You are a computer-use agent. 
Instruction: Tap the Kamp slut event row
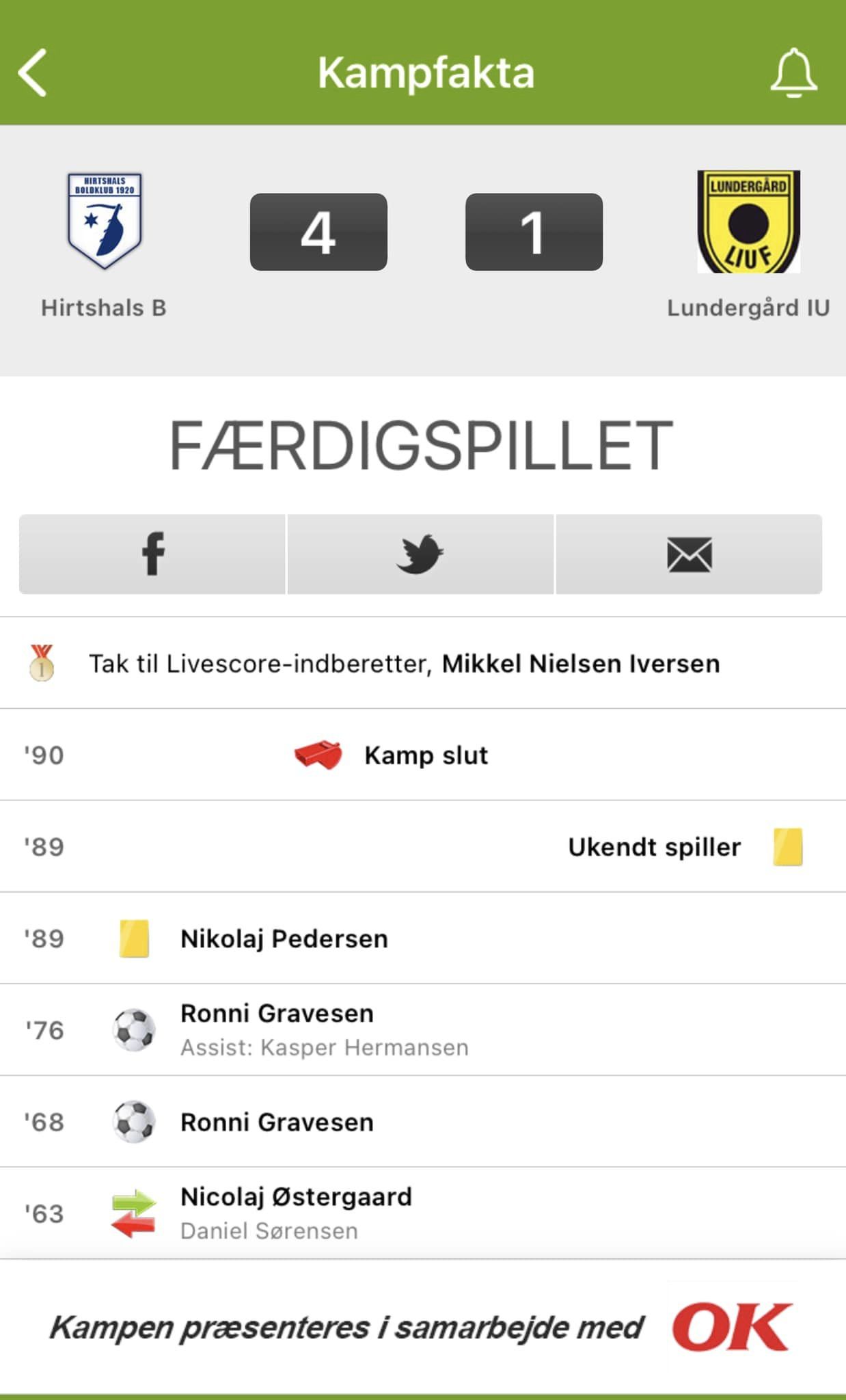tap(426, 756)
